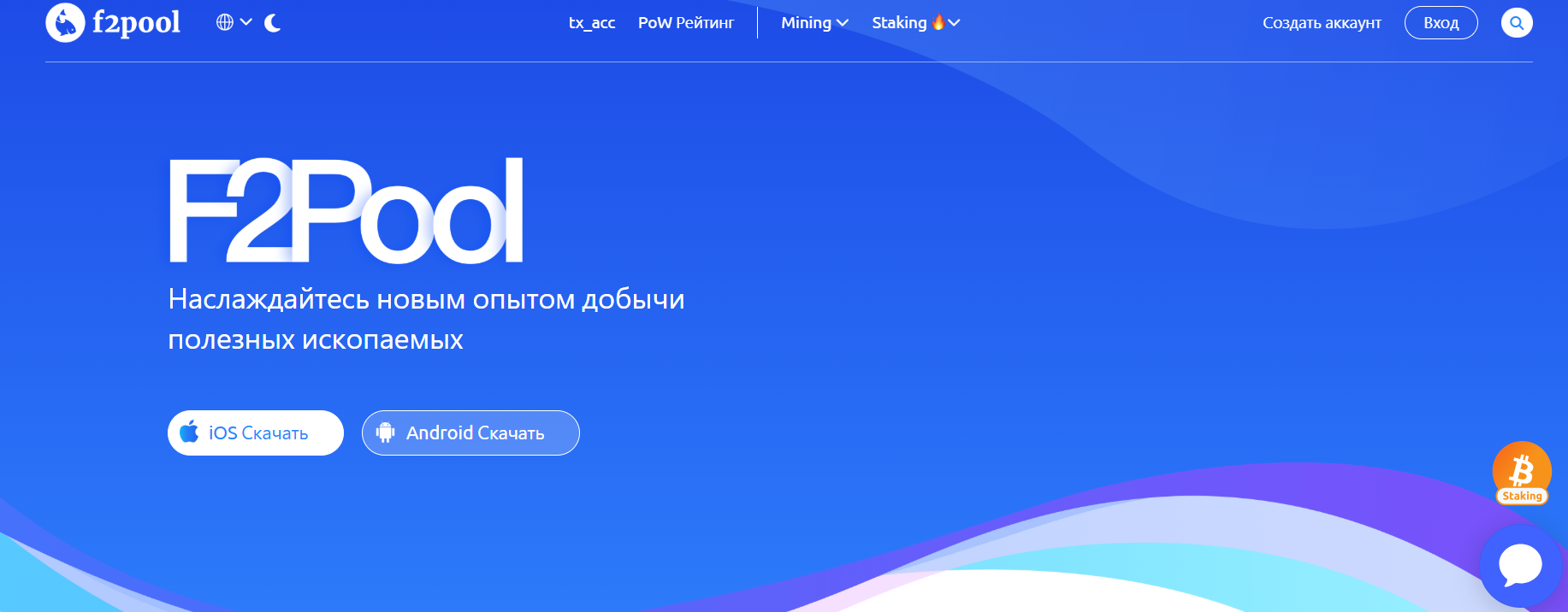This screenshot has height=612, width=1568.
Task: Open the Создать аккаунт link
Action: [x=1322, y=23]
